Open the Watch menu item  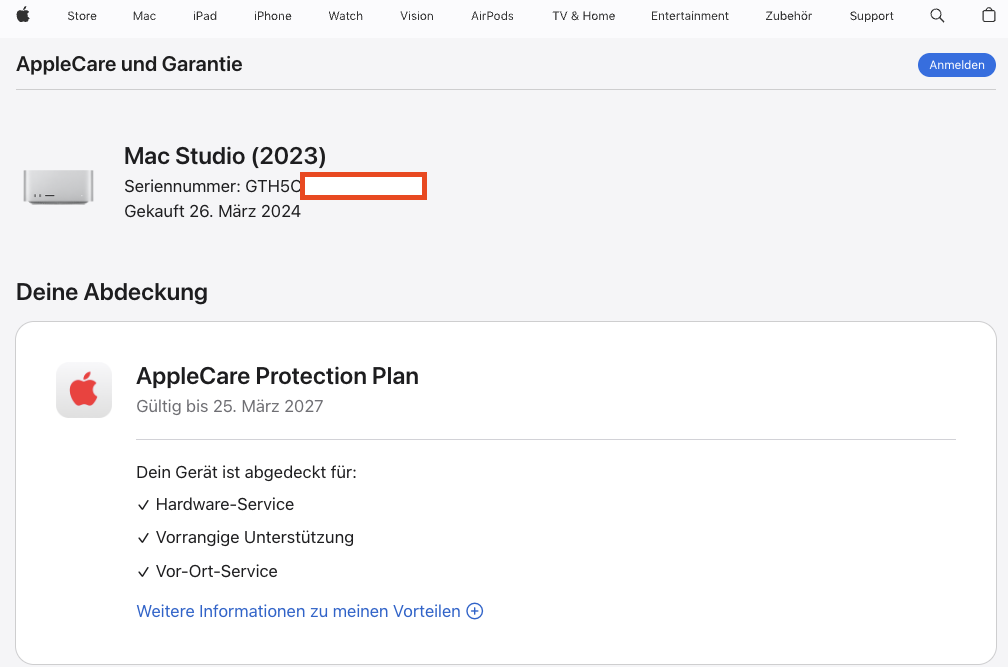345,16
